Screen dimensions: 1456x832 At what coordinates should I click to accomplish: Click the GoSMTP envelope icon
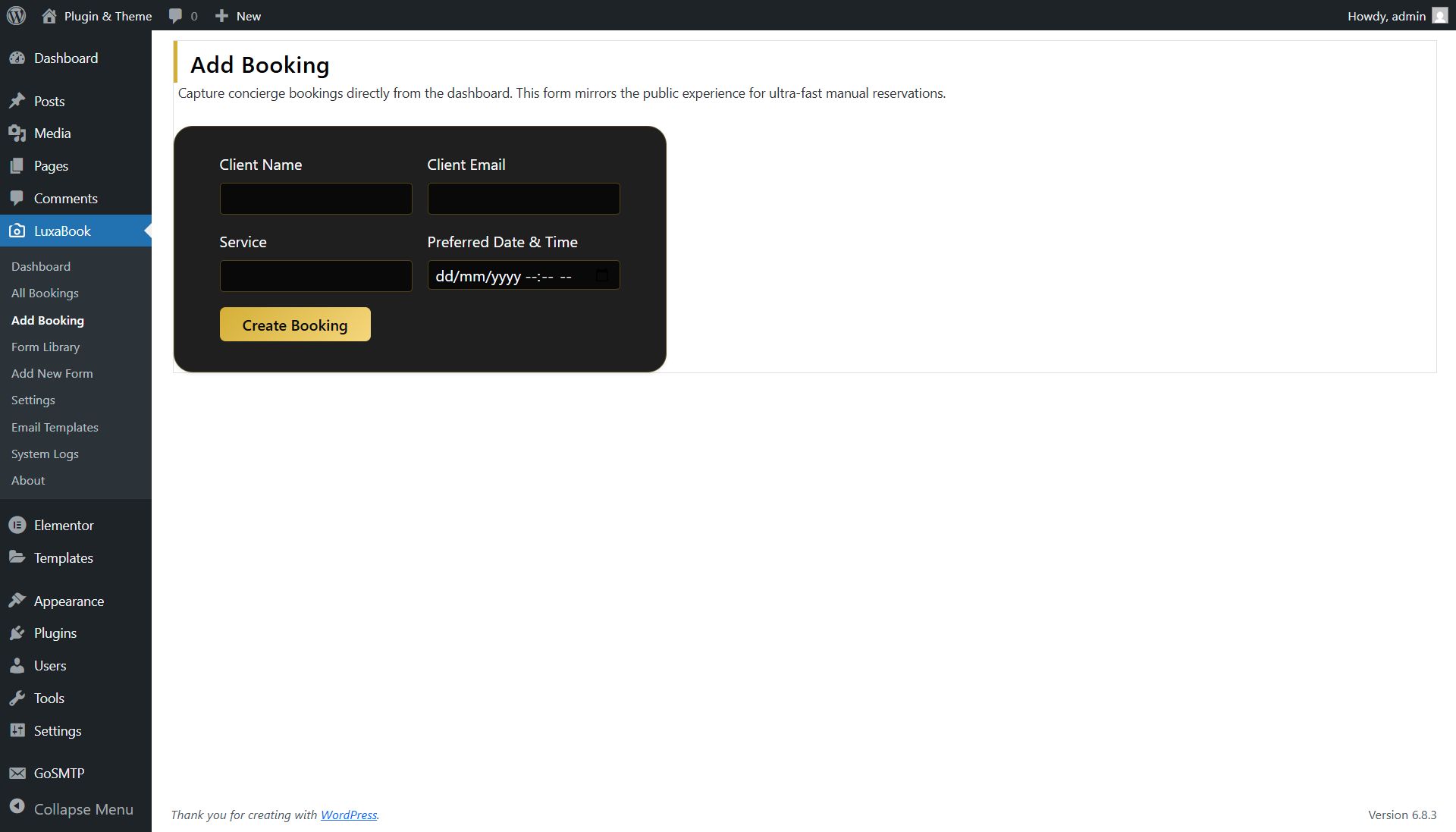(17, 773)
